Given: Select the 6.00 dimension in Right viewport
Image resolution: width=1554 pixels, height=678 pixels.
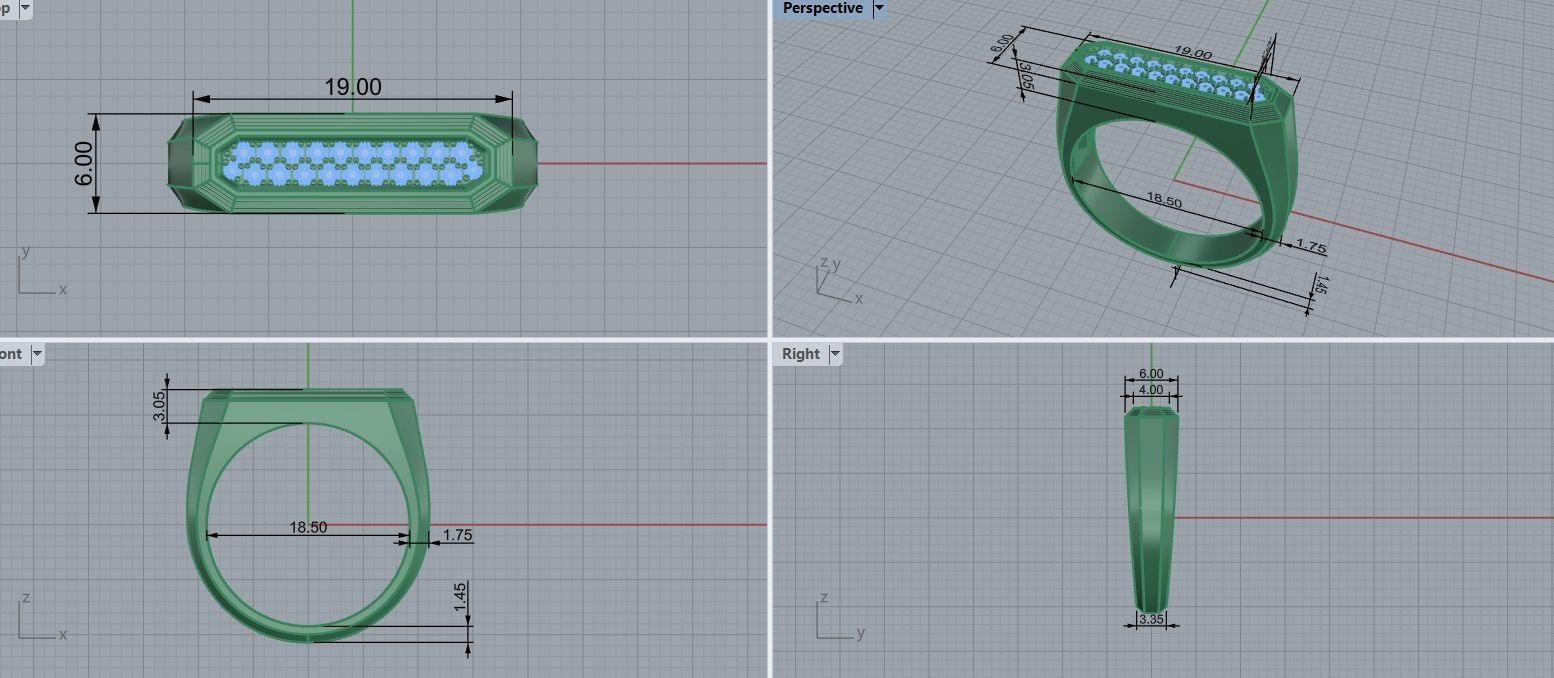Looking at the screenshot, I should [x=1151, y=374].
